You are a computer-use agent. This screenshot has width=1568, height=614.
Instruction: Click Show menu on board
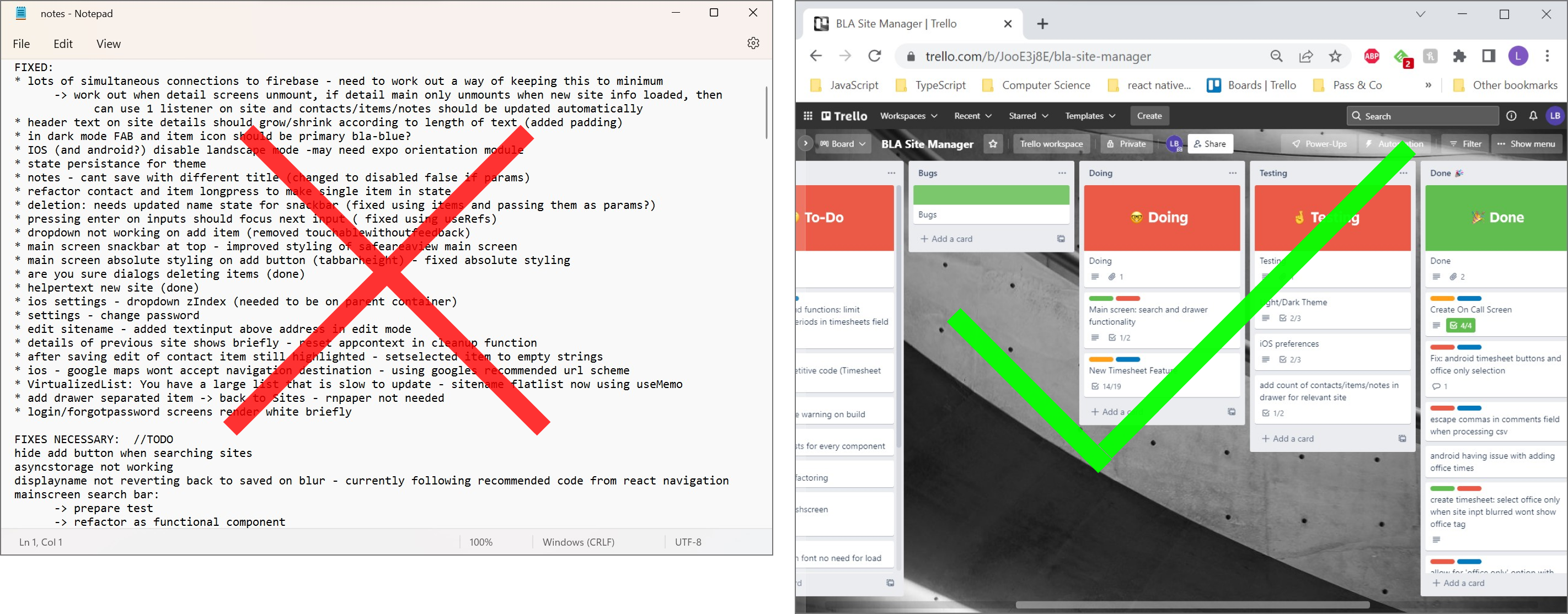point(1526,144)
